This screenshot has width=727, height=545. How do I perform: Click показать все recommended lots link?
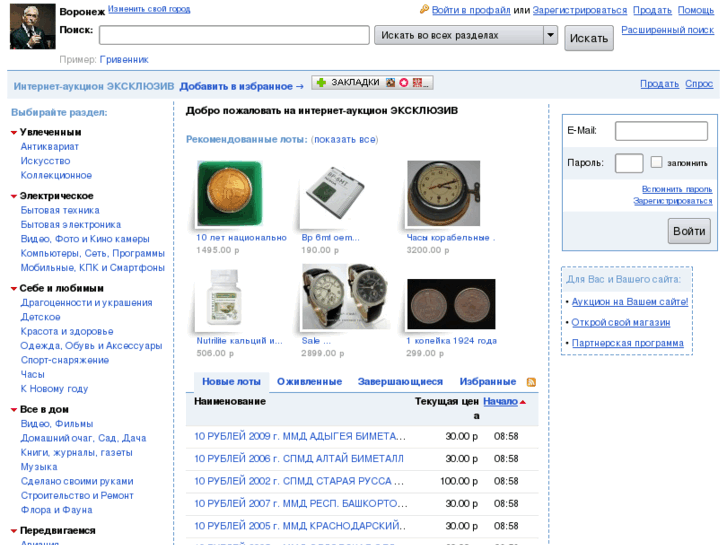(344, 140)
